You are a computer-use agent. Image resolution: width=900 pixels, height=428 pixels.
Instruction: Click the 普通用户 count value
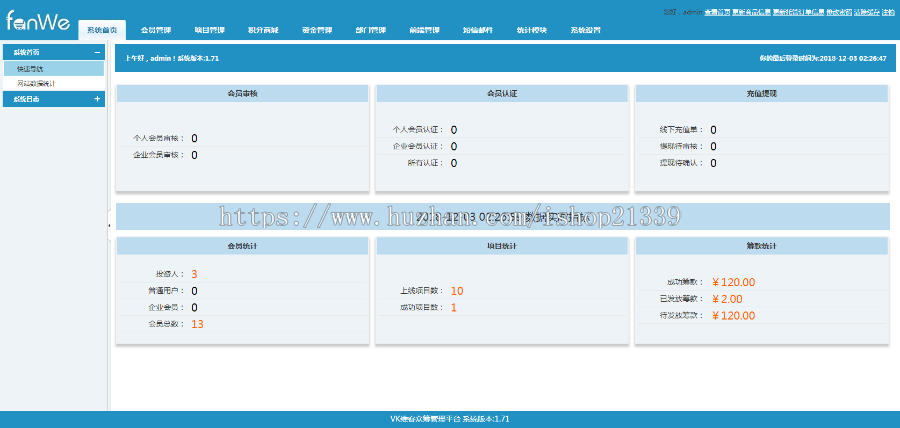195,291
